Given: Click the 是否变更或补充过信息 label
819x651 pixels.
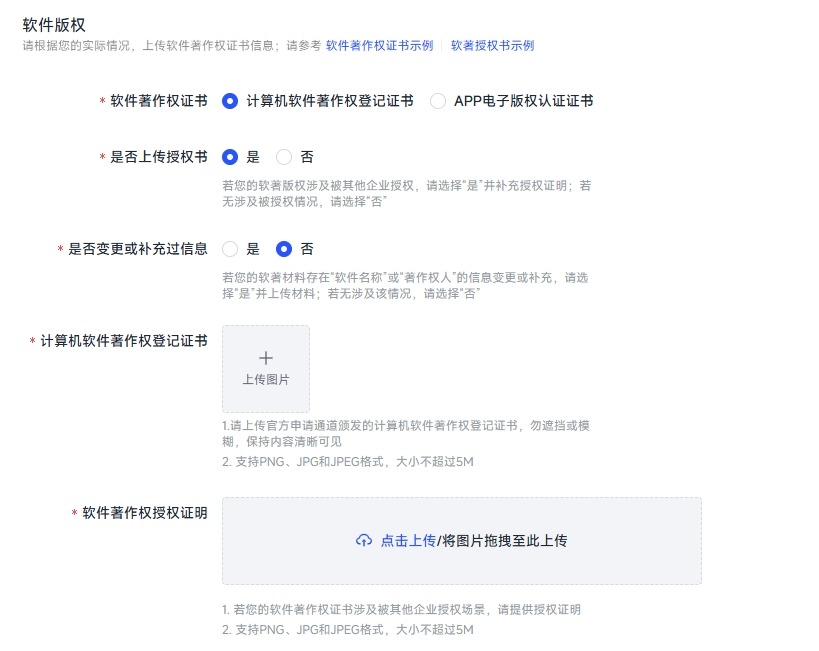Looking at the screenshot, I should tap(138, 249).
